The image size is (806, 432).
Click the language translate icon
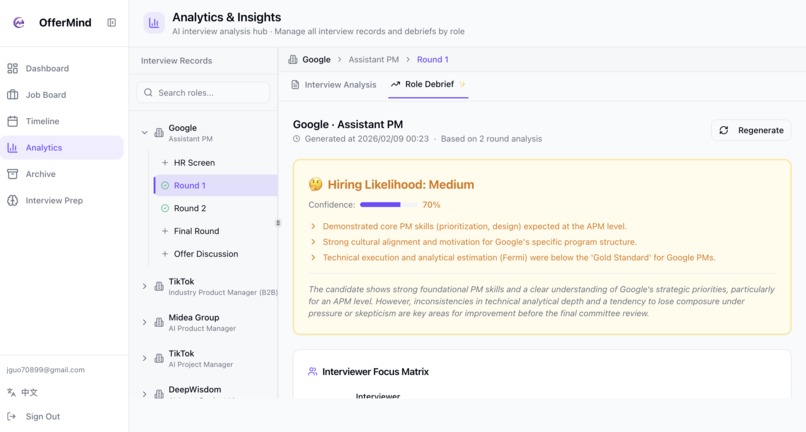(11, 392)
